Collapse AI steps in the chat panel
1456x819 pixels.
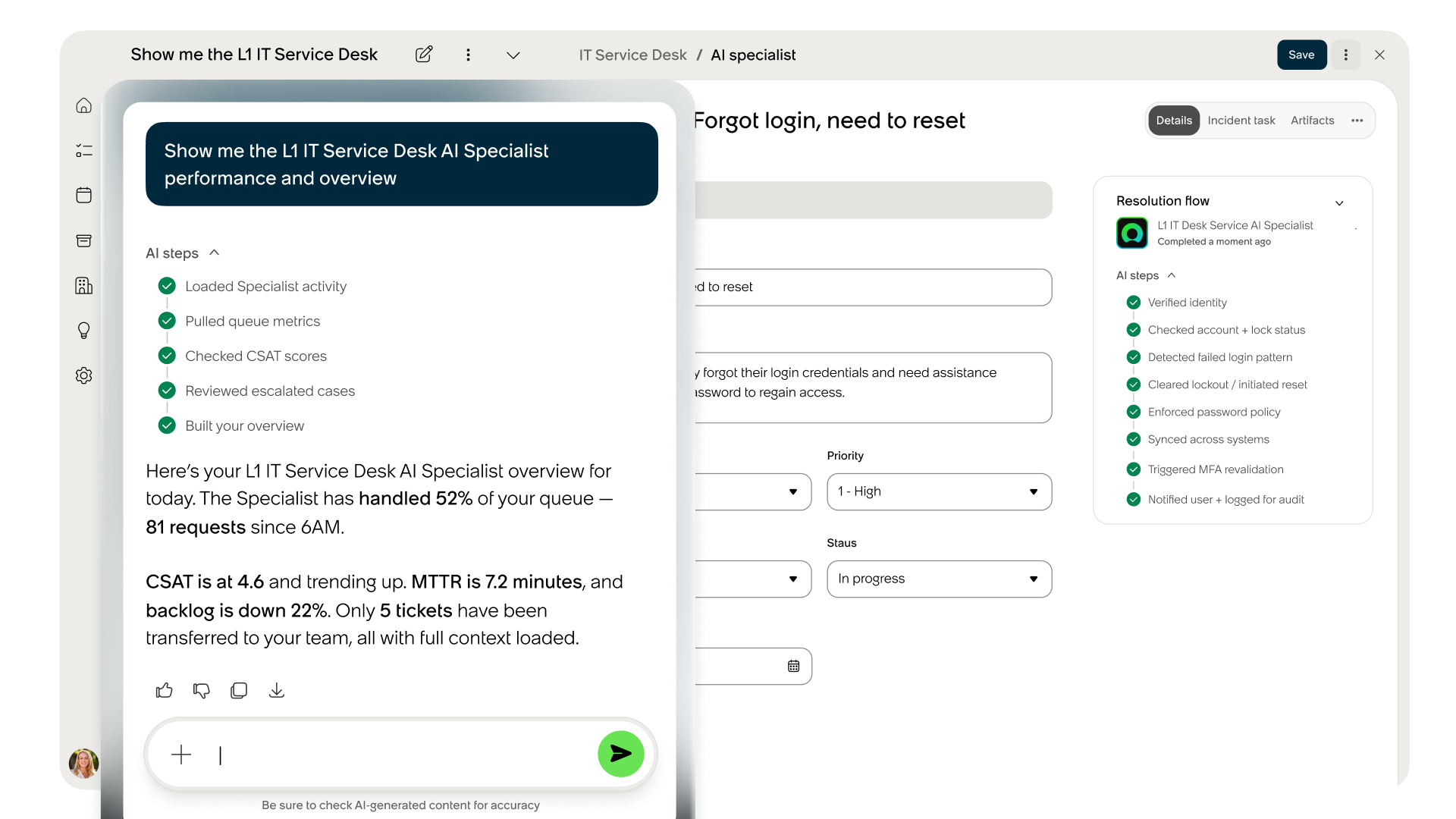pyautogui.click(x=183, y=253)
